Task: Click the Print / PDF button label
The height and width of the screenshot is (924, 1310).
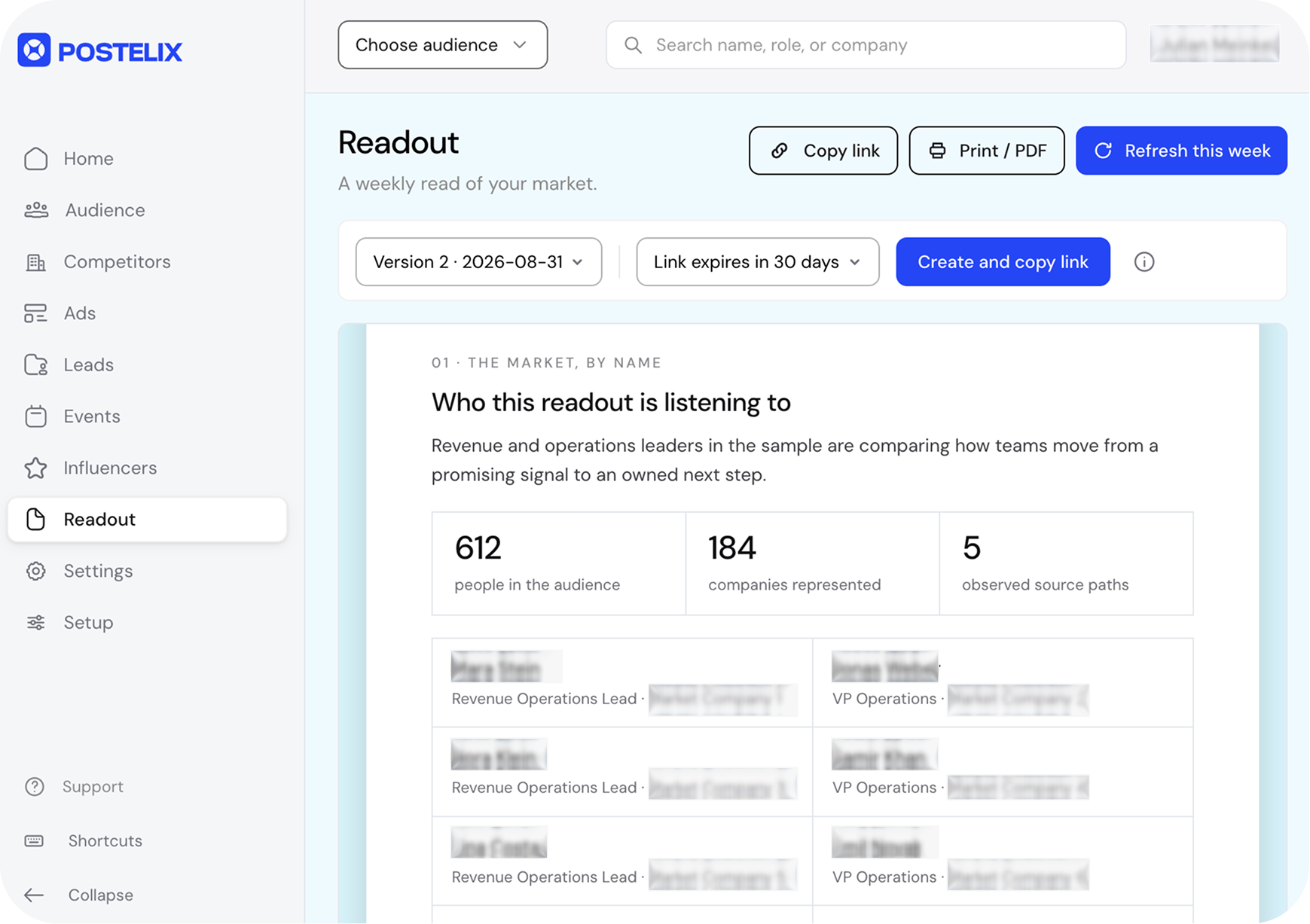Action: click(1003, 151)
